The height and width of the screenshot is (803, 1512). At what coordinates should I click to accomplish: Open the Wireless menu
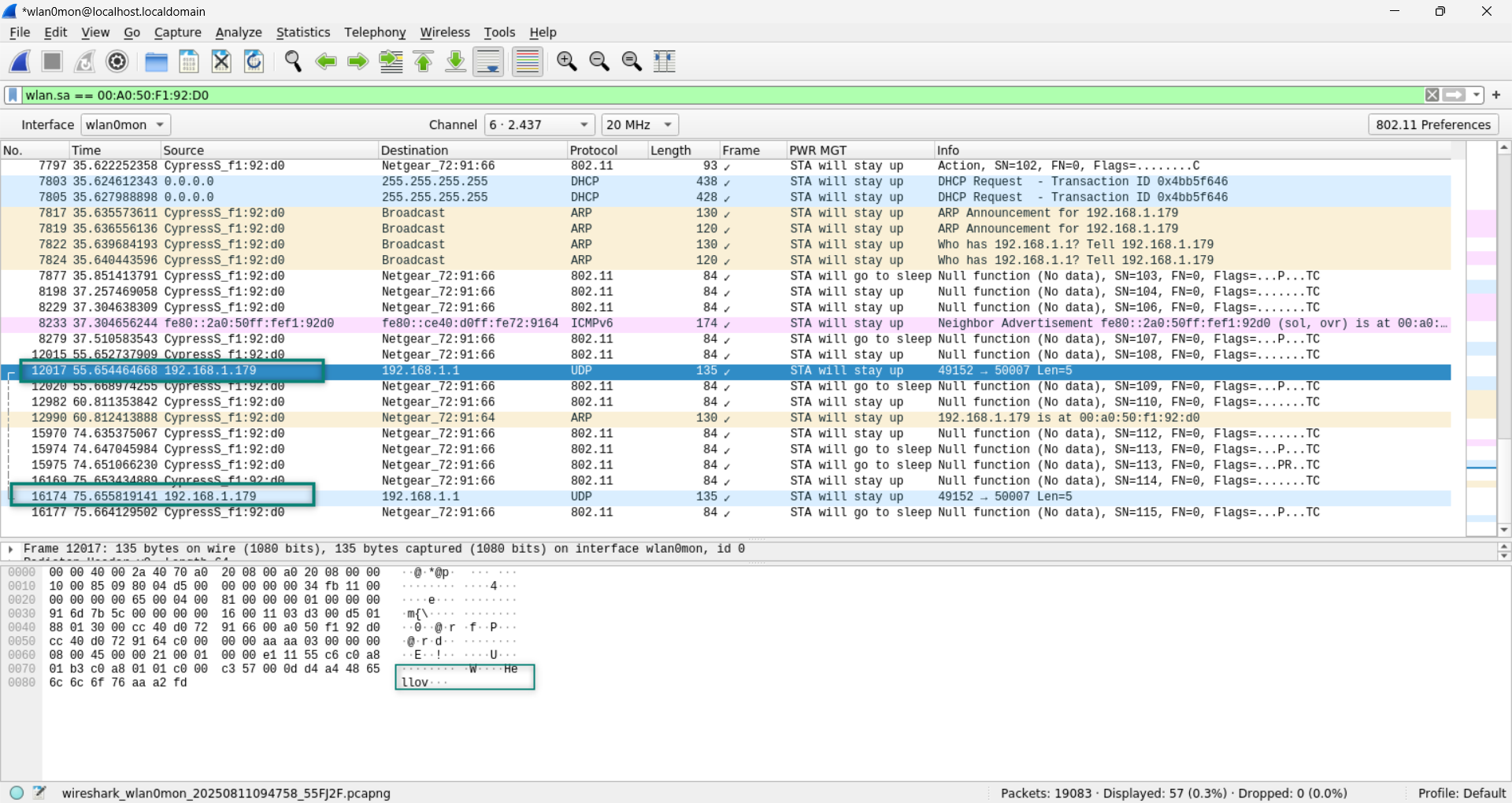coord(444,32)
